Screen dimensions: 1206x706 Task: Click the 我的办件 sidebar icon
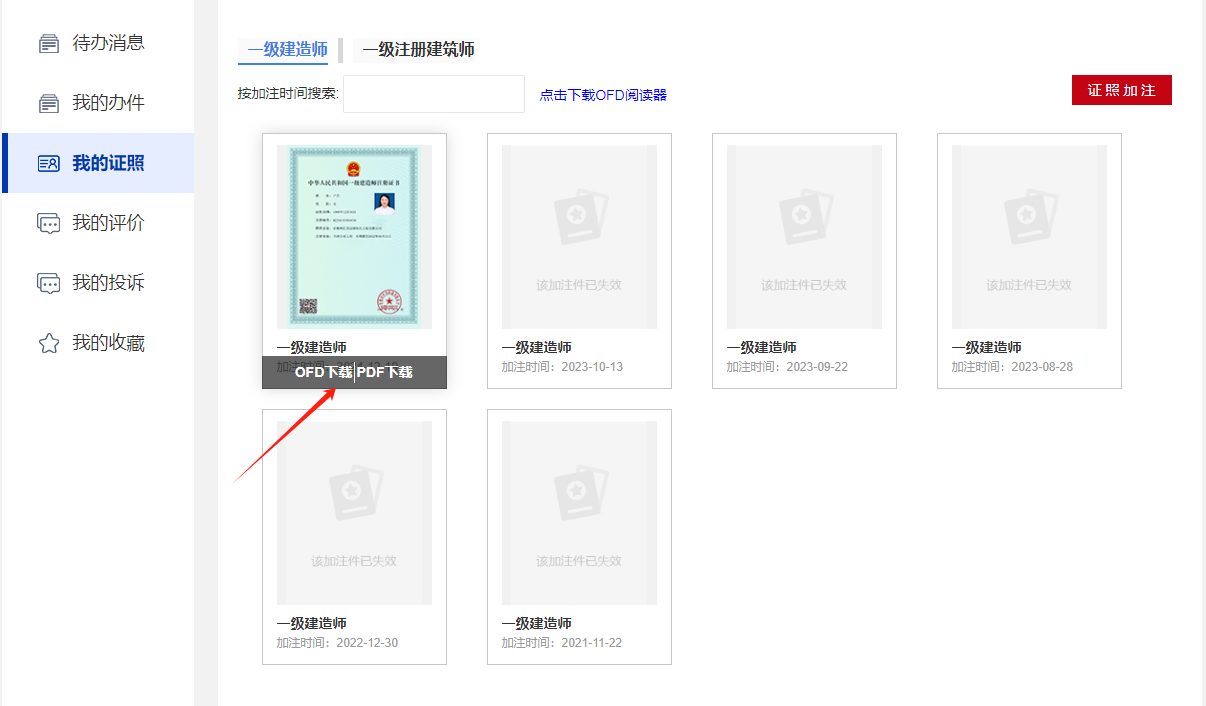(x=48, y=103)
